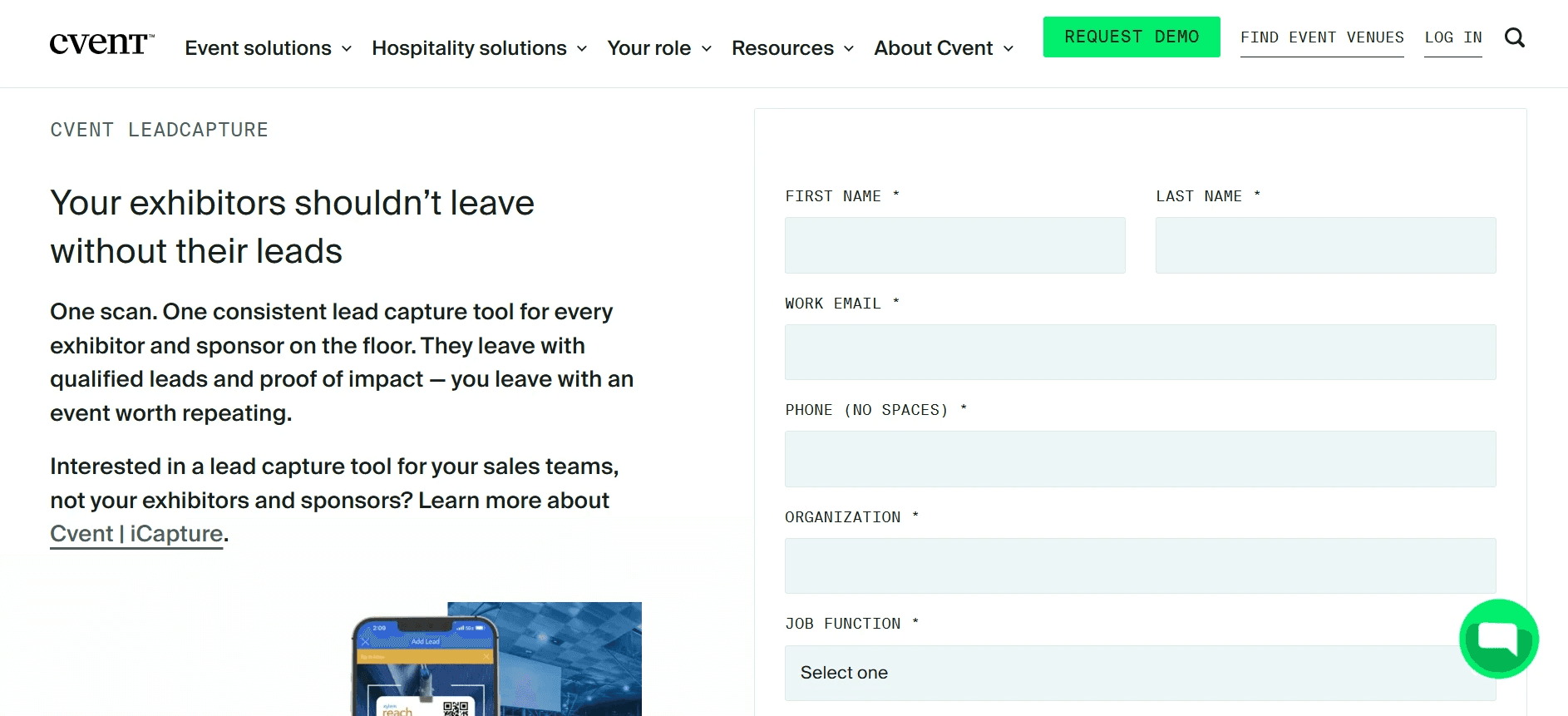Select the Phone (no spaces) field
Screen dimensions: 1568x716
coord(1141,459)
